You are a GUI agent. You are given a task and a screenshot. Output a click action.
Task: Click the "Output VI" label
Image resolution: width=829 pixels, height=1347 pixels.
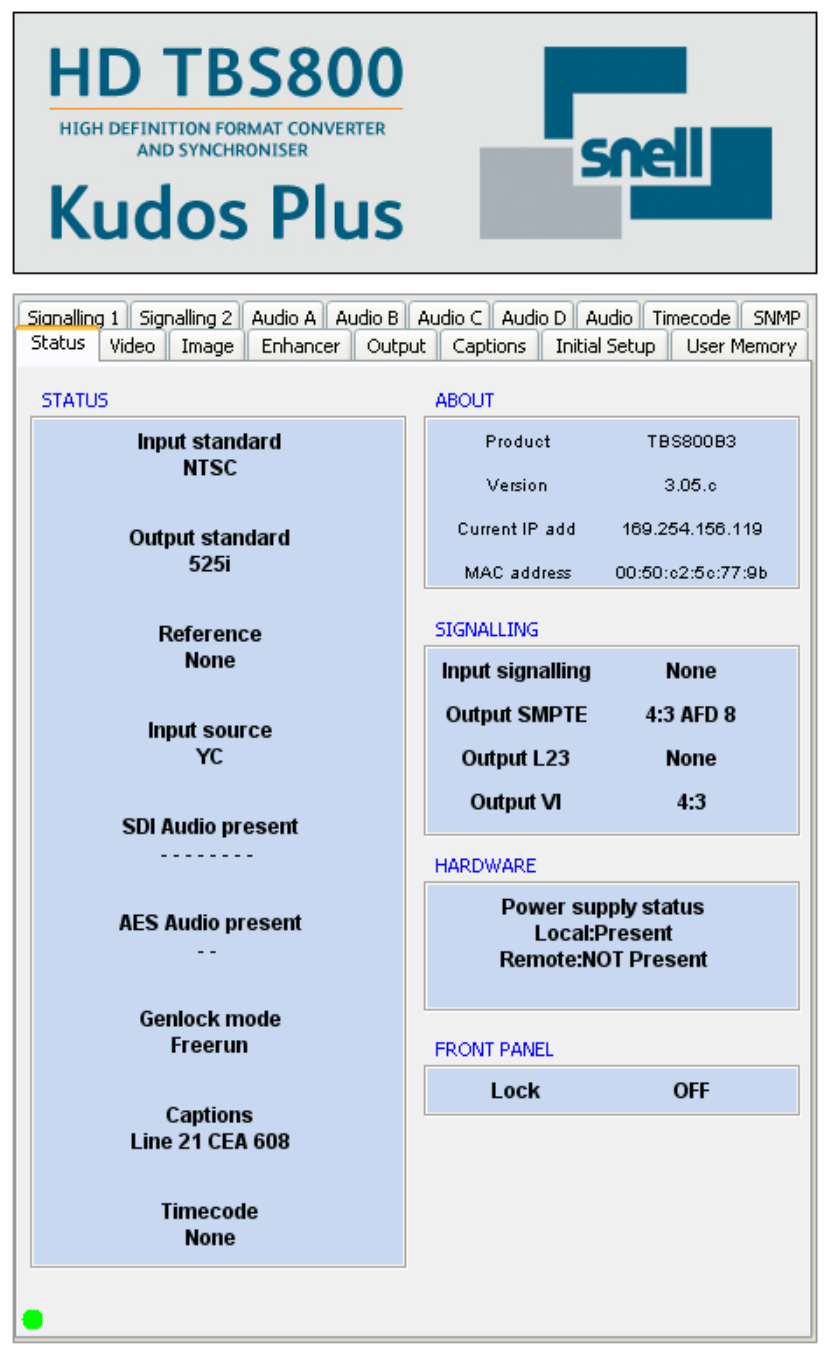point(516,802)
